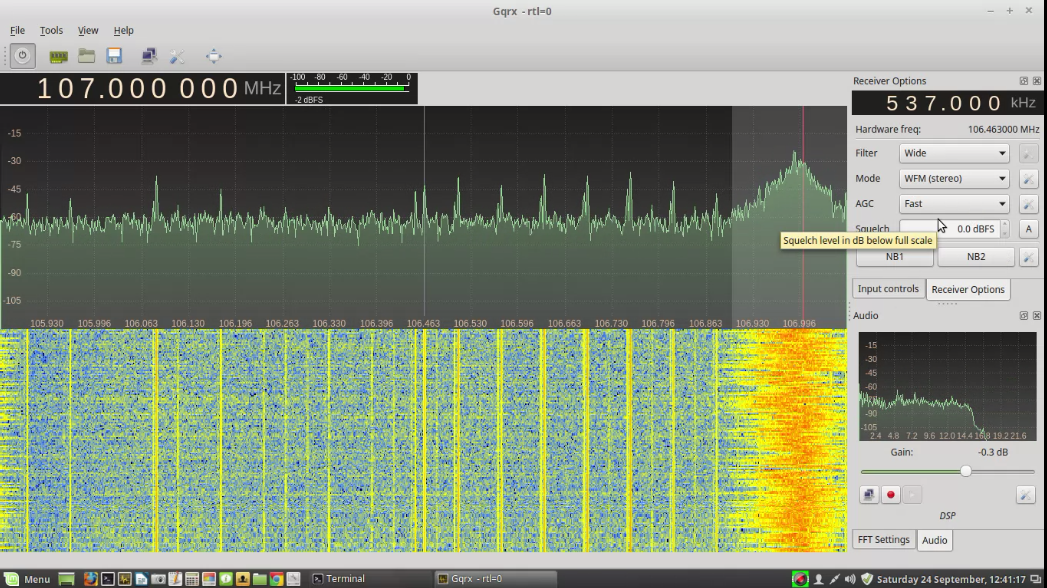Open the remote control network icon
This screenshot has height=588, width=1047.
tap(149, 56)
